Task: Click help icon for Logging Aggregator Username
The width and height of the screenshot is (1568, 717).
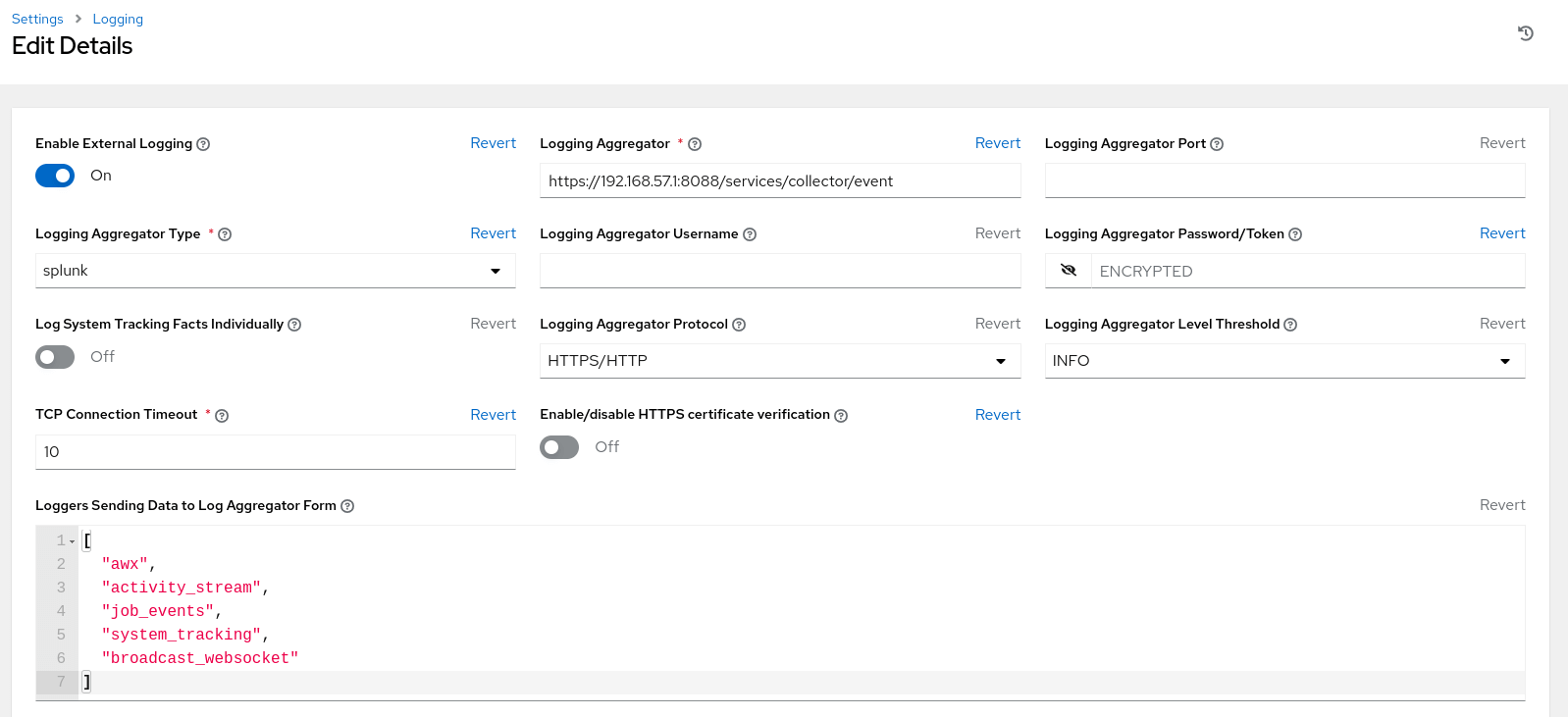Action: click(750, 234)
